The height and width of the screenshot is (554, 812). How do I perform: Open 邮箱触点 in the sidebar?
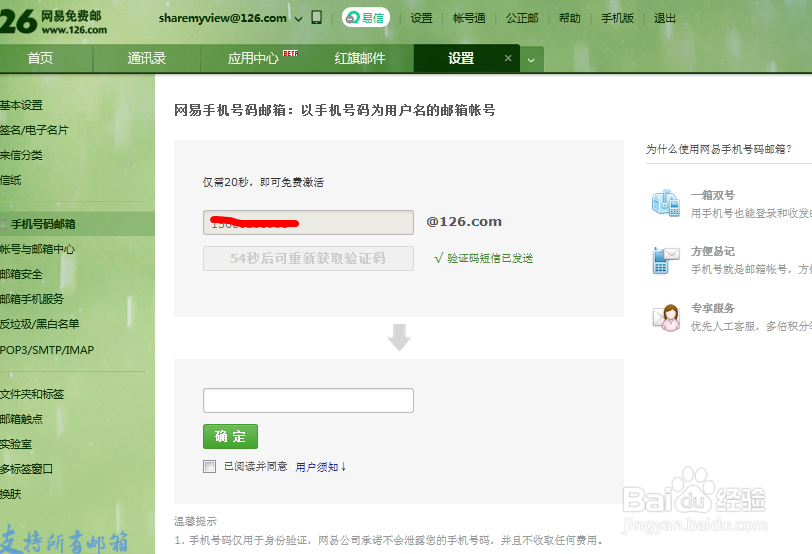(21, 419)
